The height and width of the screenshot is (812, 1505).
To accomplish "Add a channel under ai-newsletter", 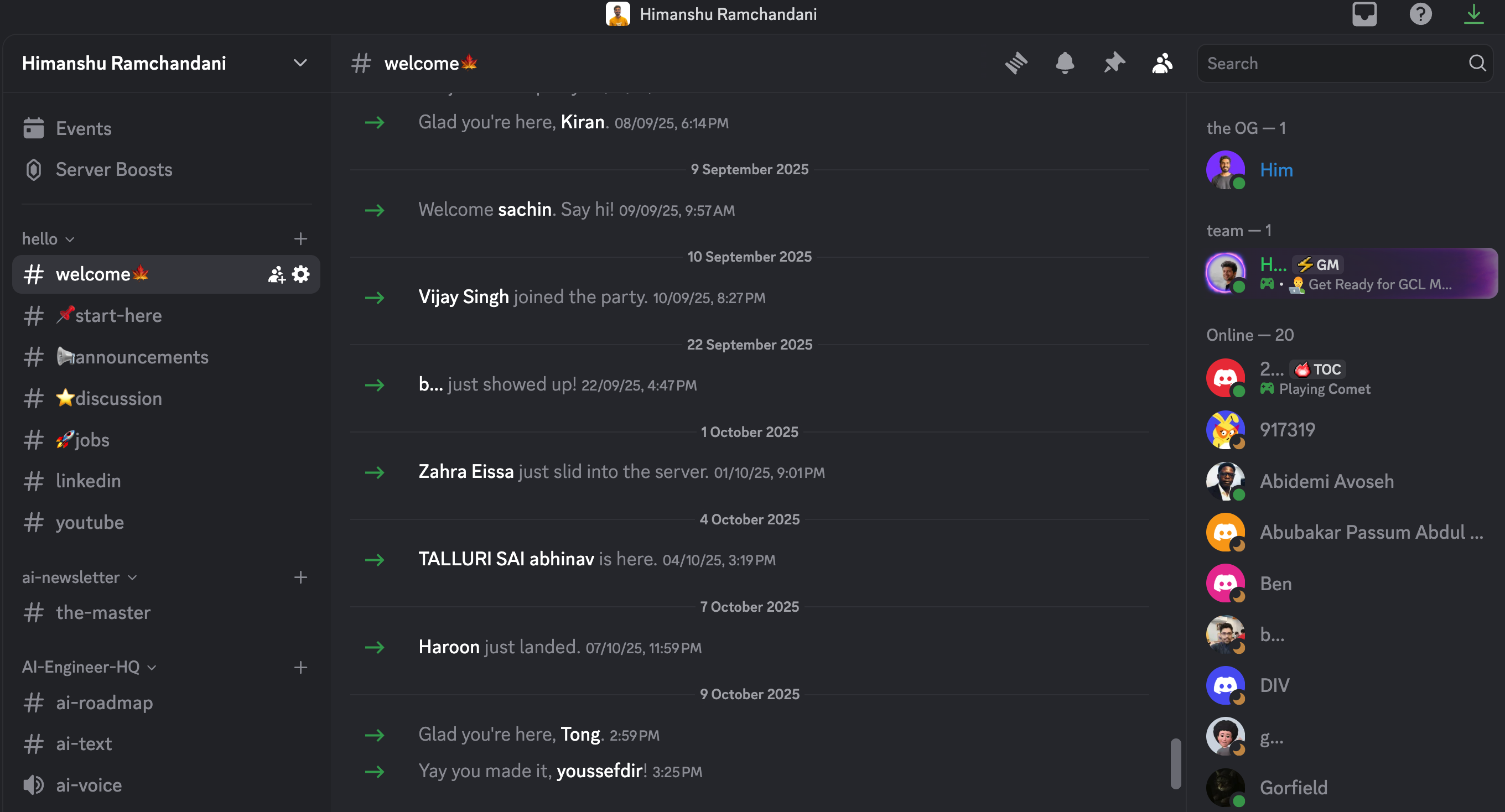I will coord(300,577).
